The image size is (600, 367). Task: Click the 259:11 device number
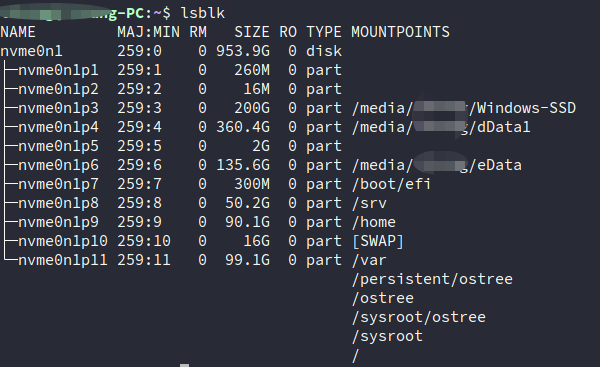144,260
